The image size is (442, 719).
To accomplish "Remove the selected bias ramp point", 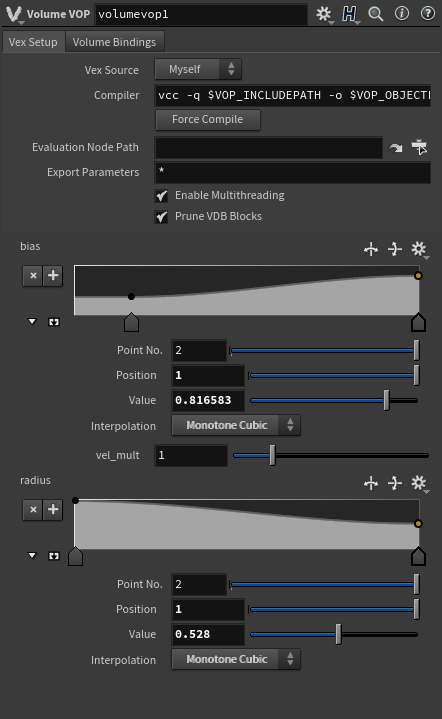I will (x=33, y=276).
